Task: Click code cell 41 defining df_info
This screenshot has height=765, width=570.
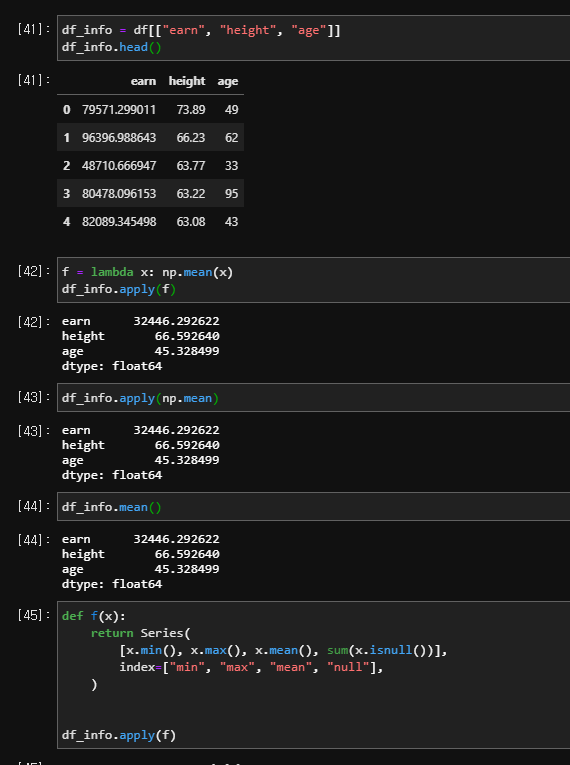Action: coord(313,38)
